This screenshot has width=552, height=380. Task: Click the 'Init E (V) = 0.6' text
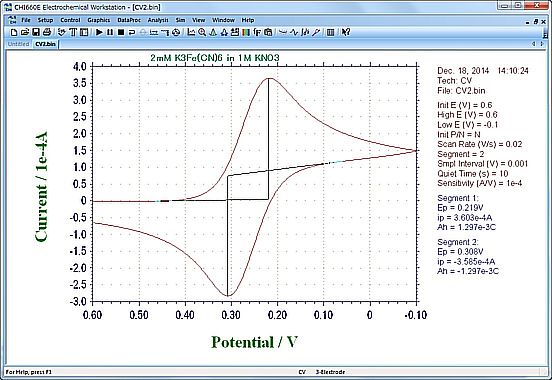tap(464, 105)
